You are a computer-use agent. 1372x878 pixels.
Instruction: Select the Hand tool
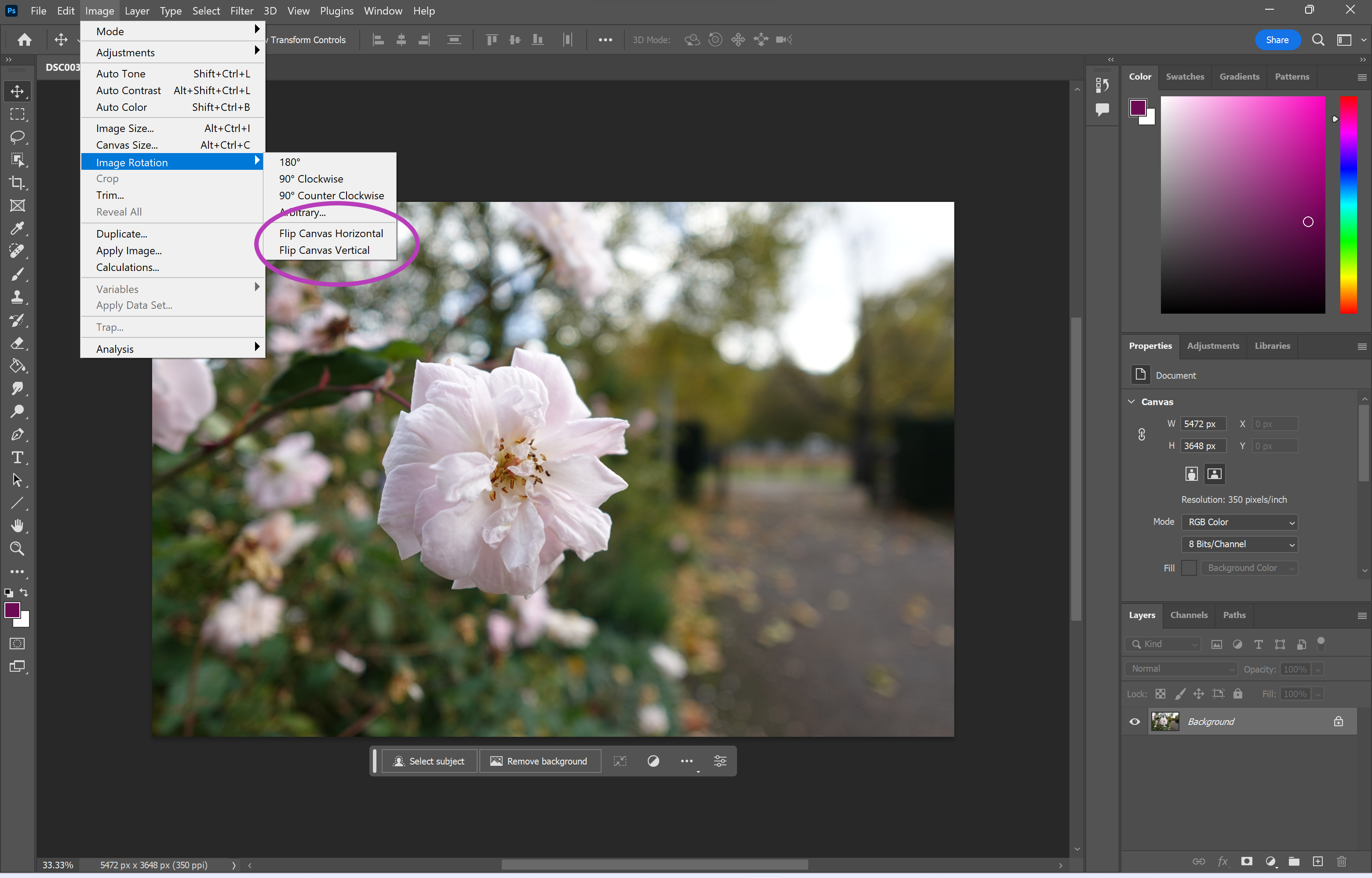[17, 526]
